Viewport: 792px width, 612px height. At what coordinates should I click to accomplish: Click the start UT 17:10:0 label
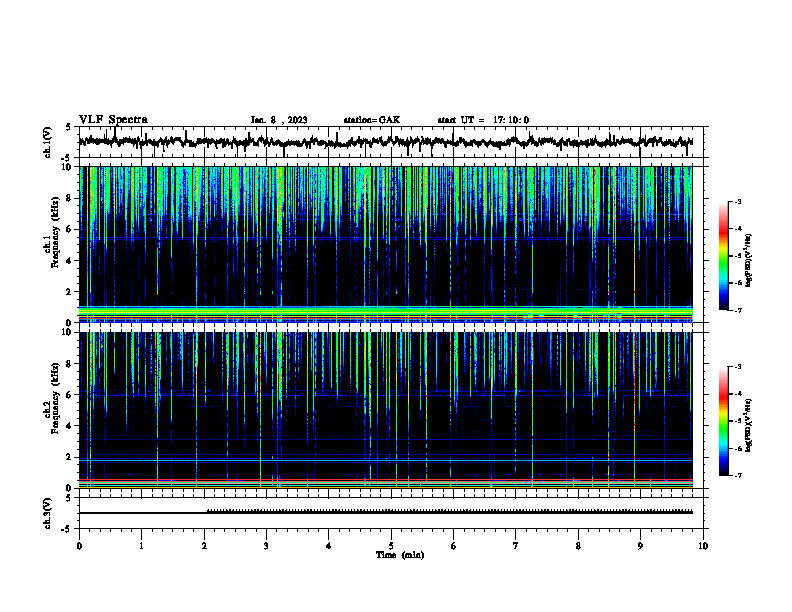[x=483, y=120]
